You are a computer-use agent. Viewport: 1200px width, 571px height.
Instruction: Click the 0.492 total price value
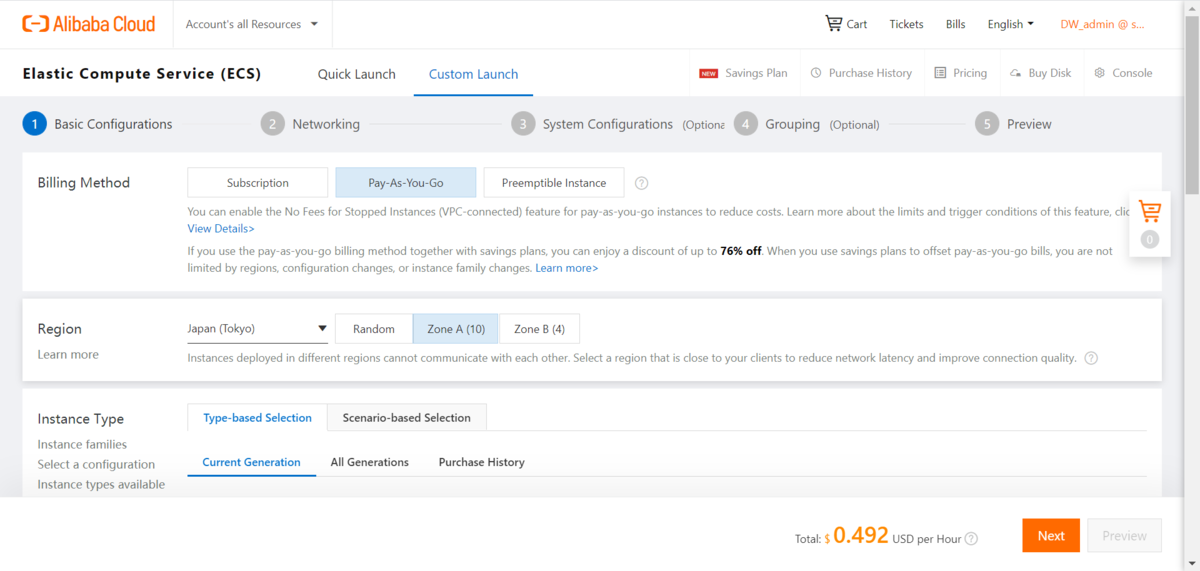tap(861, 535)
